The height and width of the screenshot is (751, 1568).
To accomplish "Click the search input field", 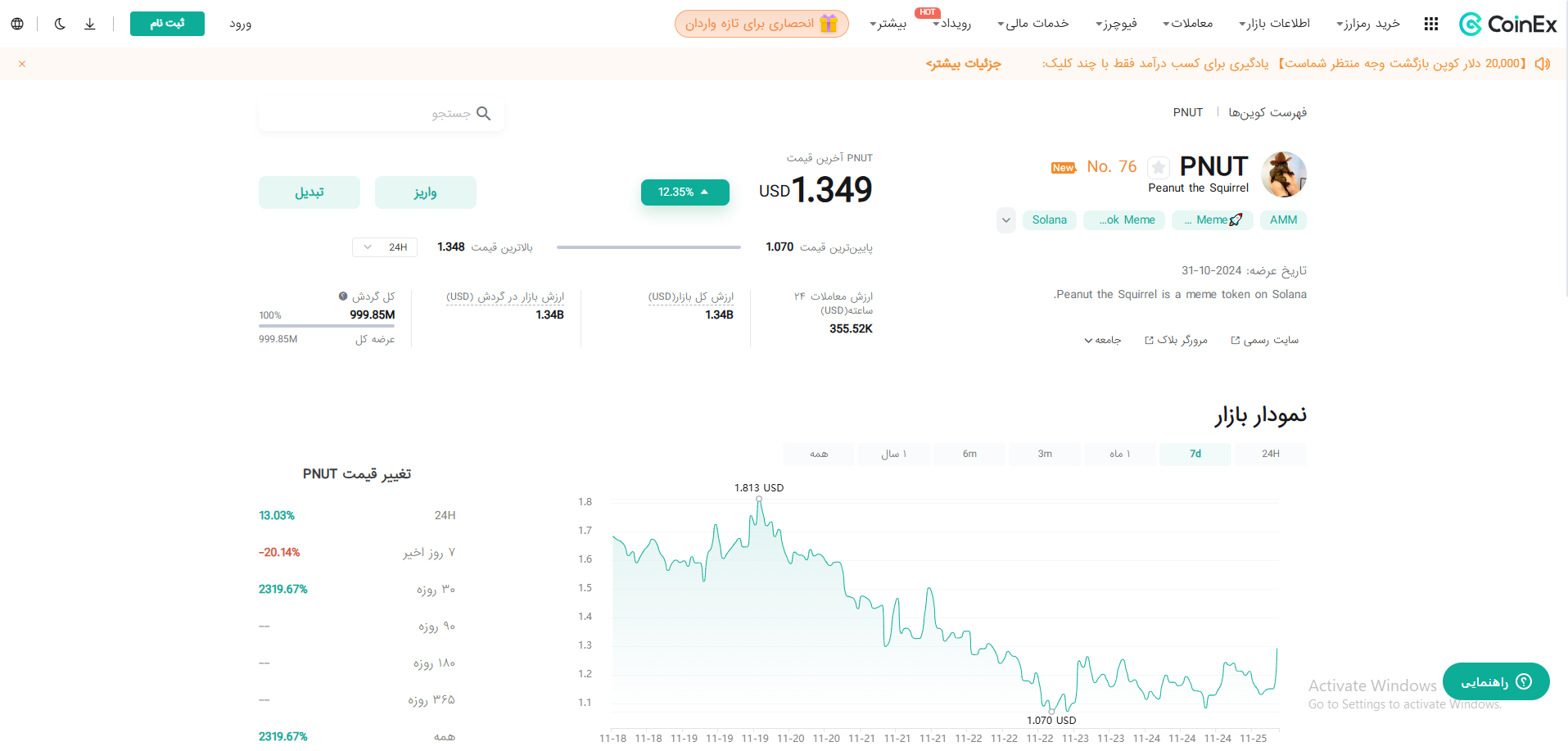I will pos(382,114).
